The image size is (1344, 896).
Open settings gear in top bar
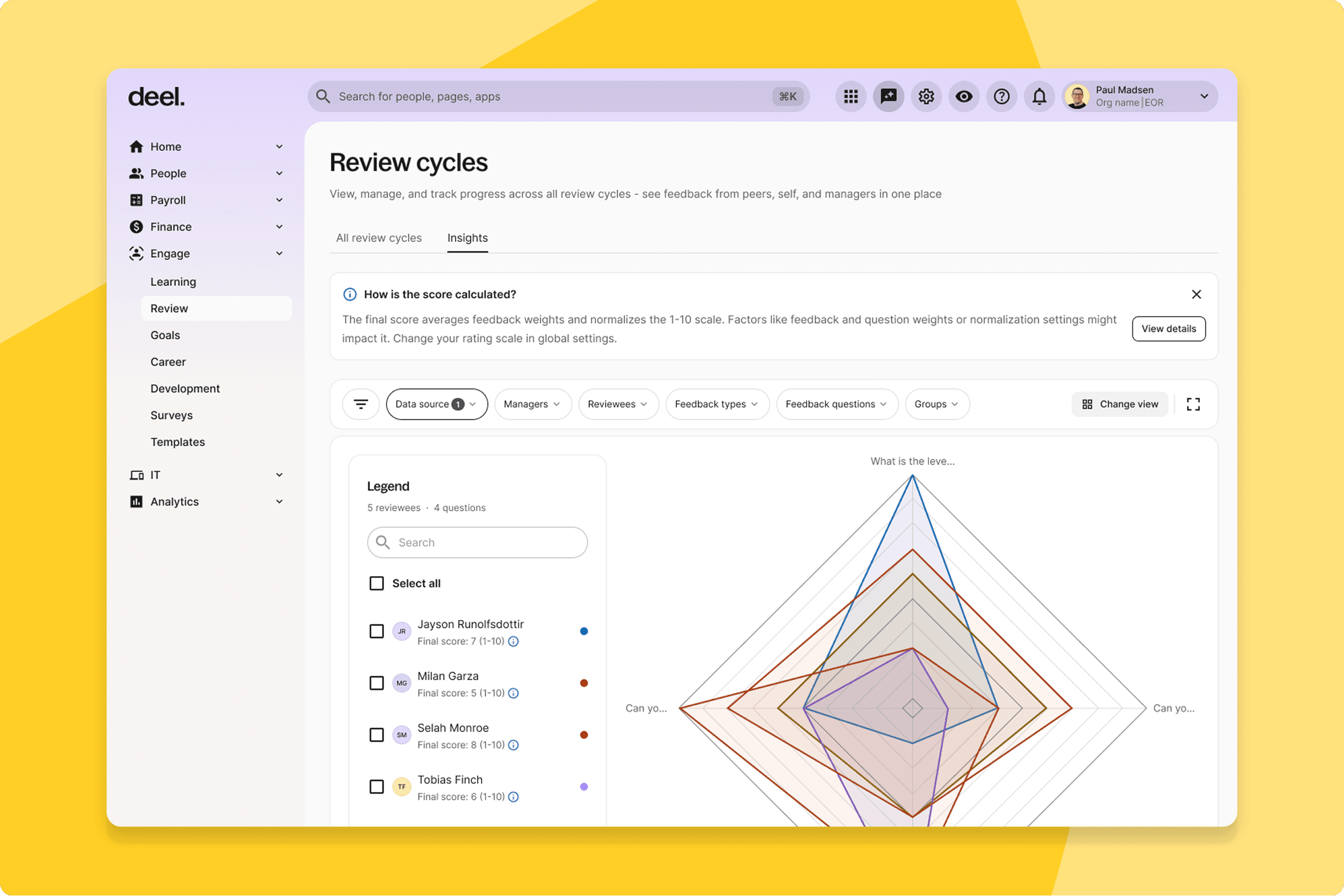[926, 97]
